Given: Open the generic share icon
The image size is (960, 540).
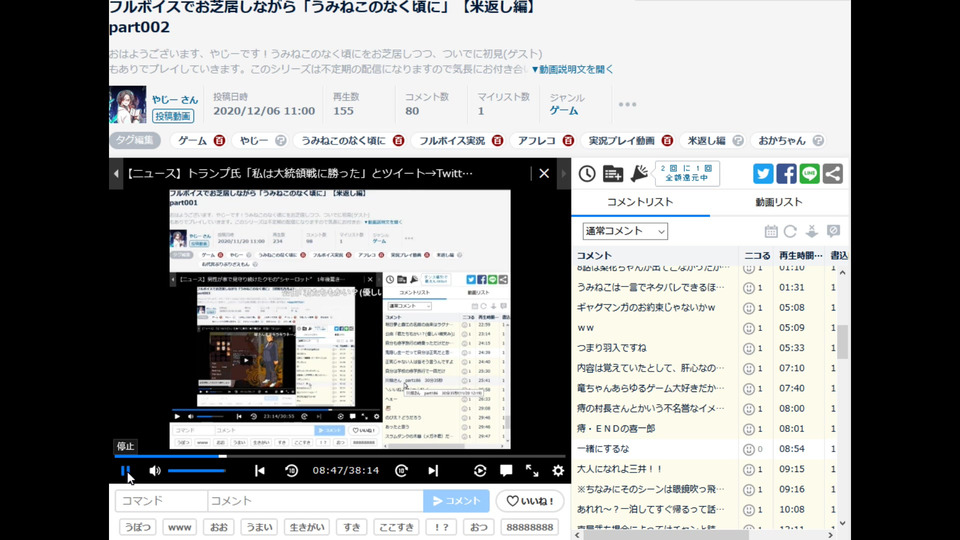Looking at the screenshot, I should [x=833, y=174].
